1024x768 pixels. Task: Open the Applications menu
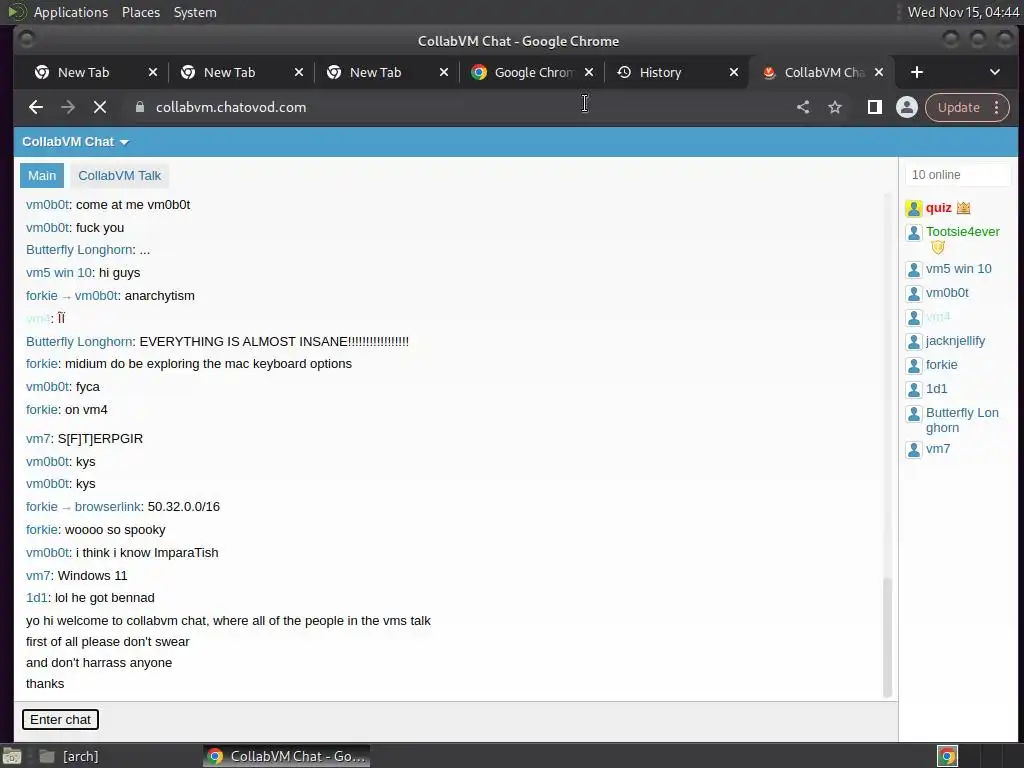pyautogui.click(x=71, y=12)
